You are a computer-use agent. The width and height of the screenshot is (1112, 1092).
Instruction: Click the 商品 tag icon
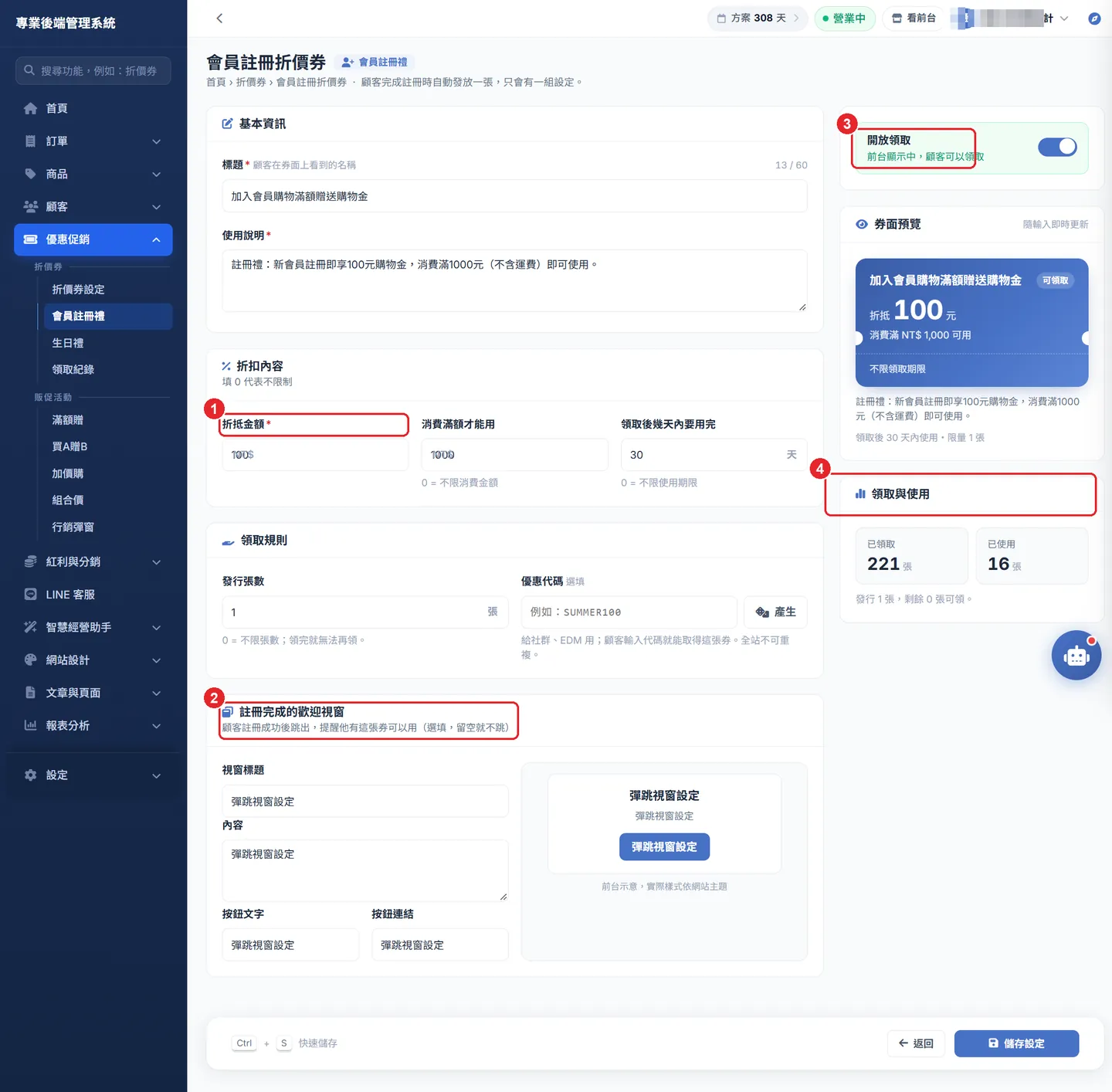click(30, 174)
